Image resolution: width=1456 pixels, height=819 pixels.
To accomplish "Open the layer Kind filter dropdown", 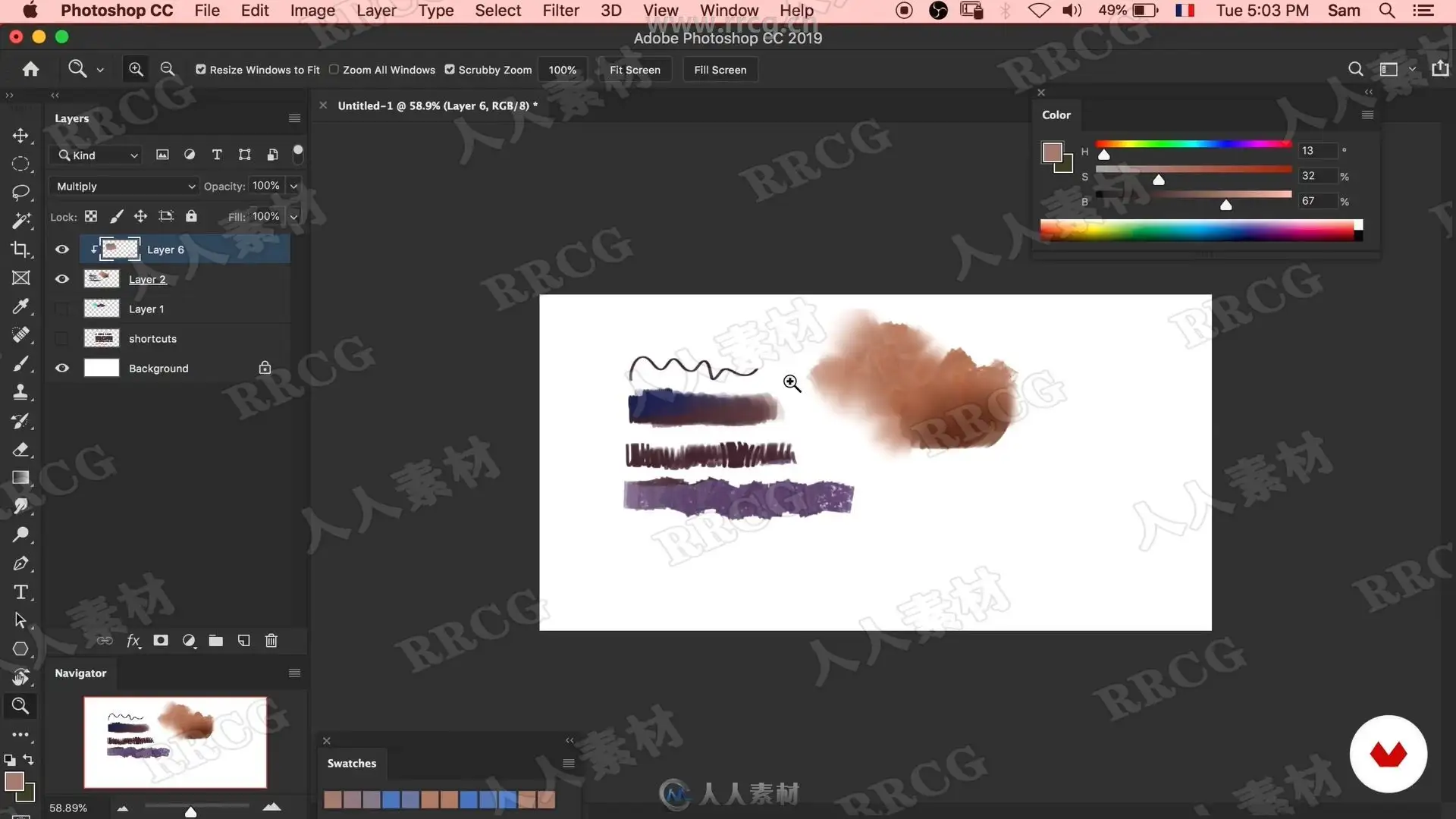I will tap(99, 155).
